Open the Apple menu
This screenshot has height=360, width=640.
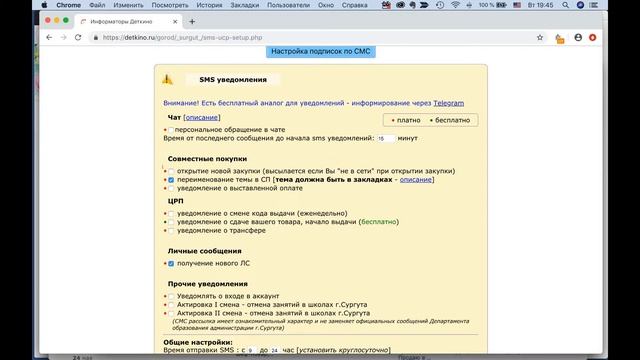point(44,5)
